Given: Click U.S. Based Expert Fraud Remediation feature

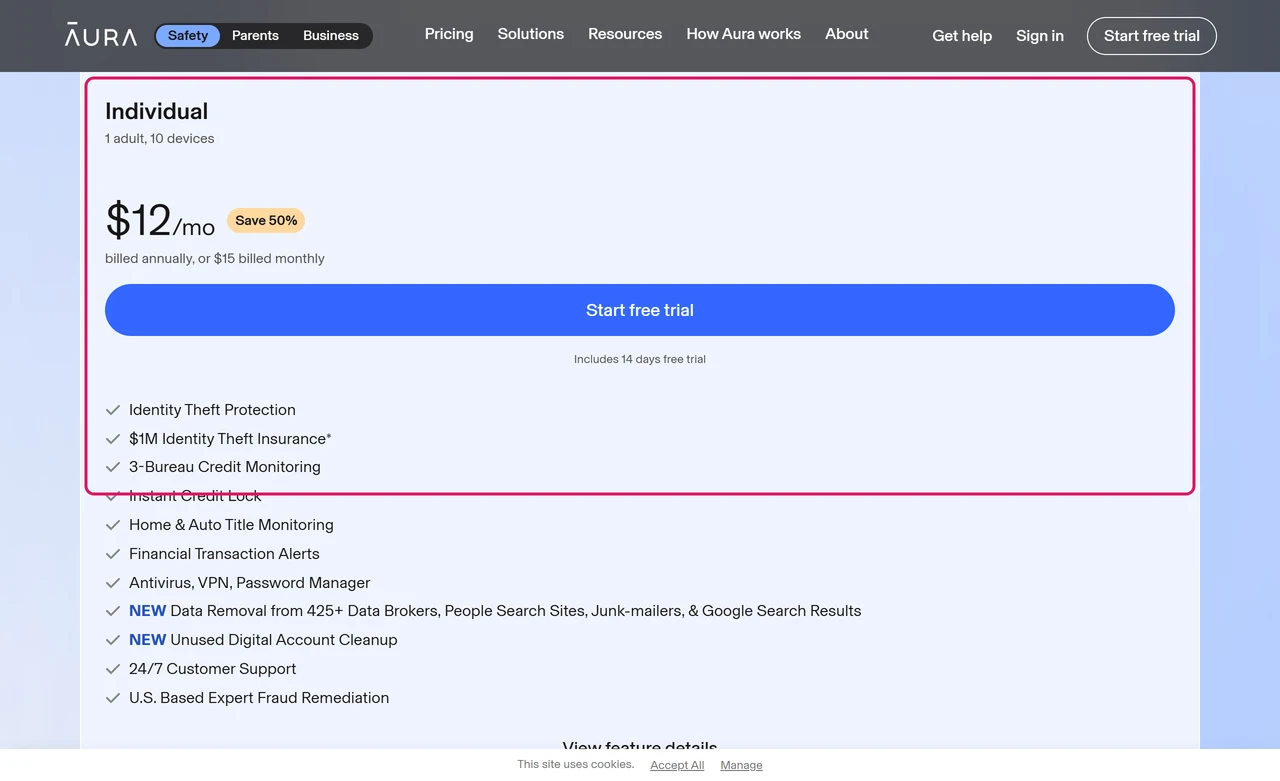Looking at the screenshot, I should click(259, 698).
